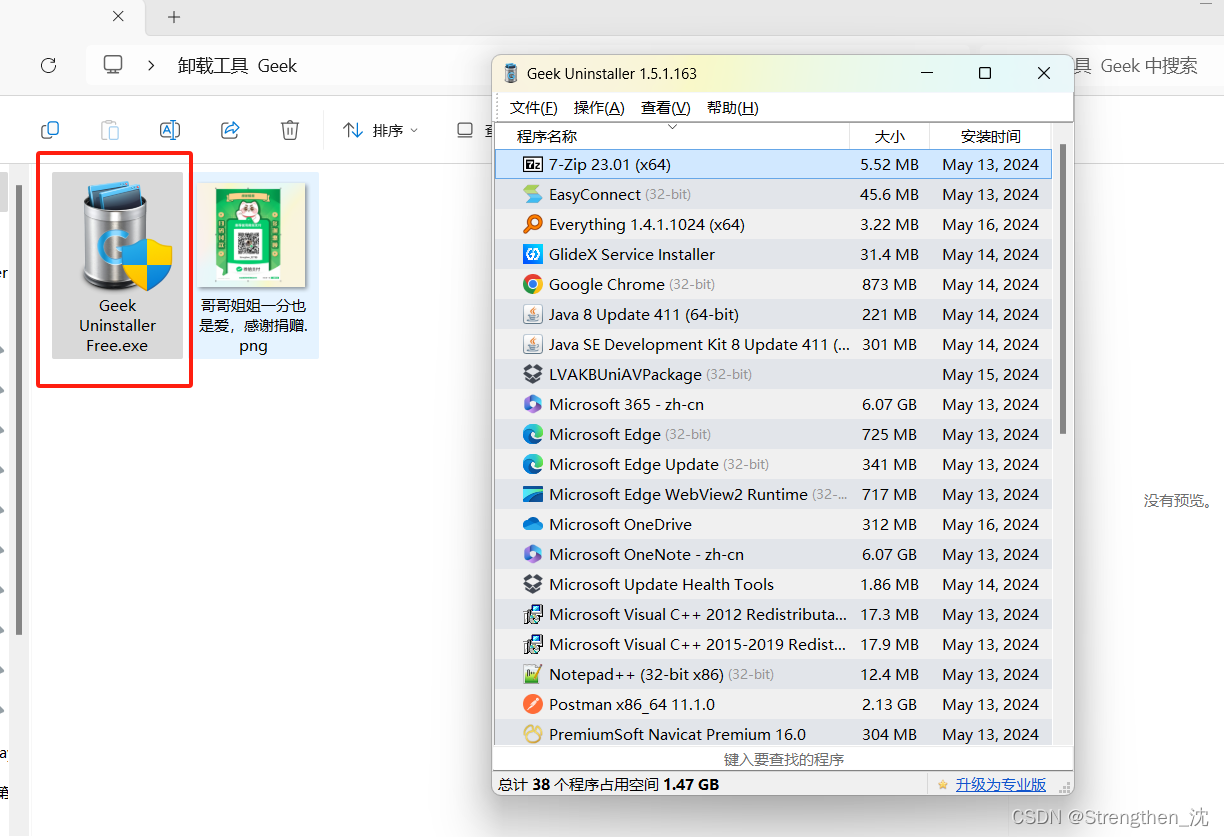Click the May 15, 2024 date cell
The image size is (1224, 837).
(990, 374)
